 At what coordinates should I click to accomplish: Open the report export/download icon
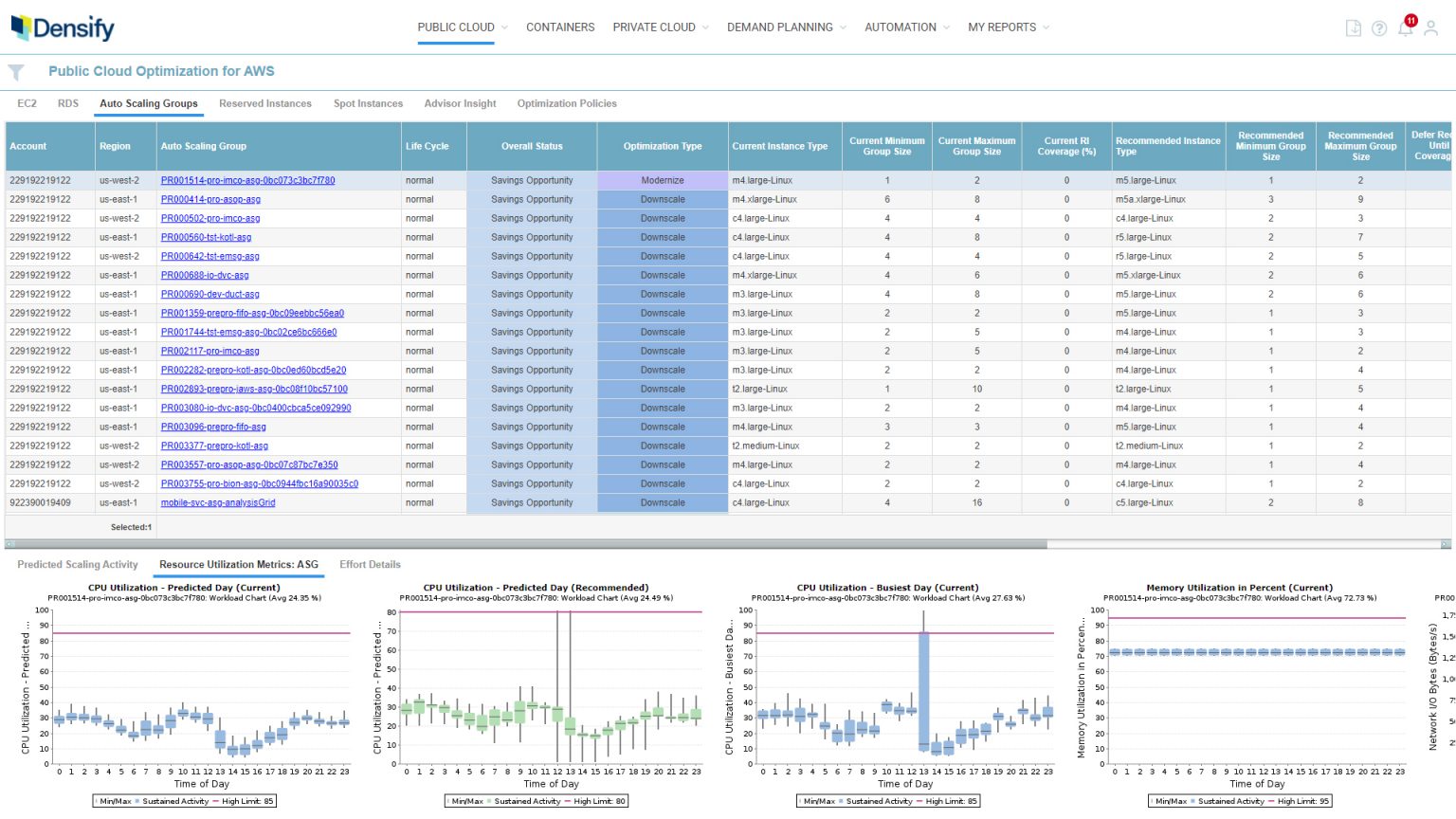pyautogui.click(x=1352, y=28)
